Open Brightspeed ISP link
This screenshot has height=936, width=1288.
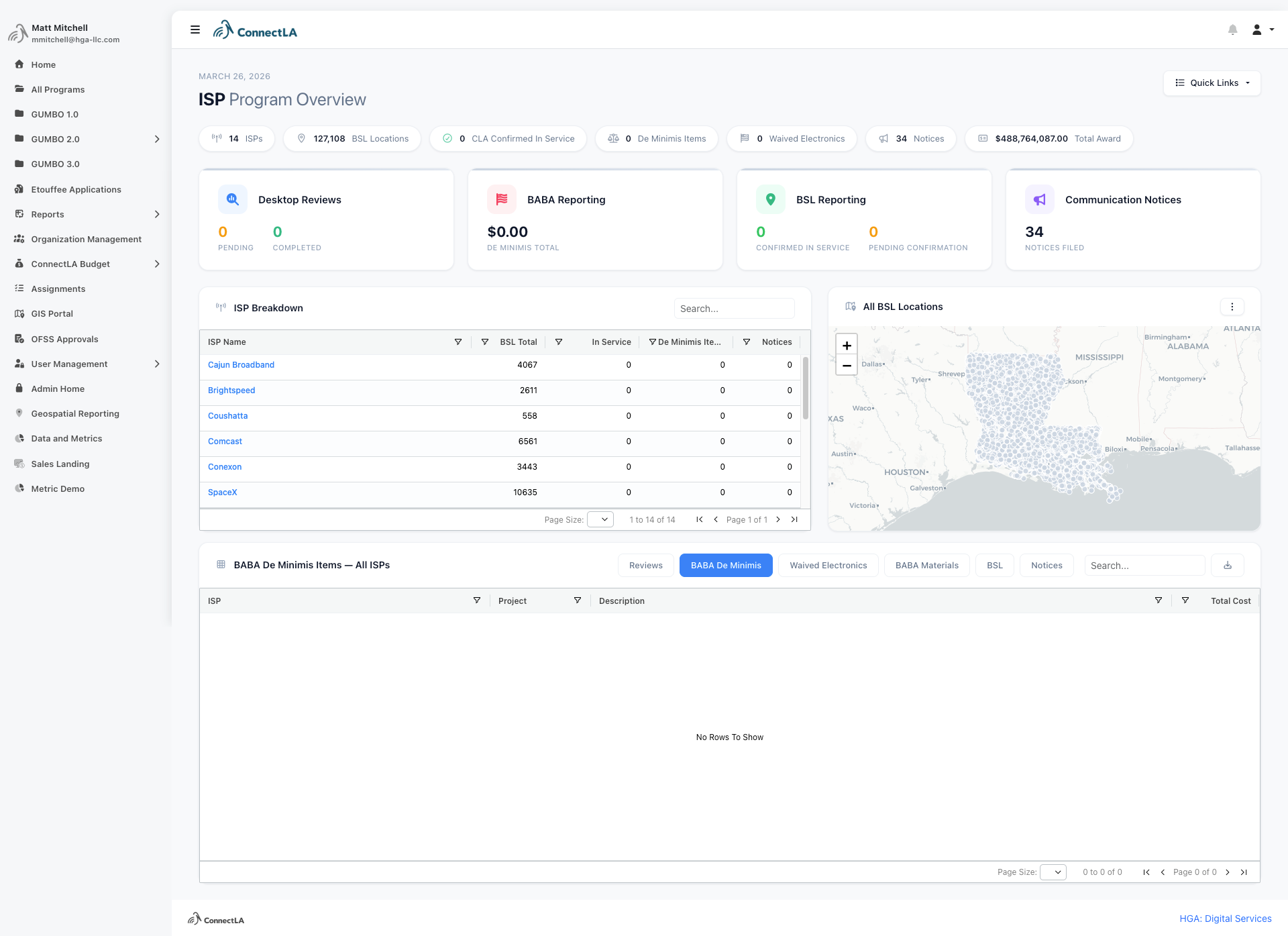231,391
